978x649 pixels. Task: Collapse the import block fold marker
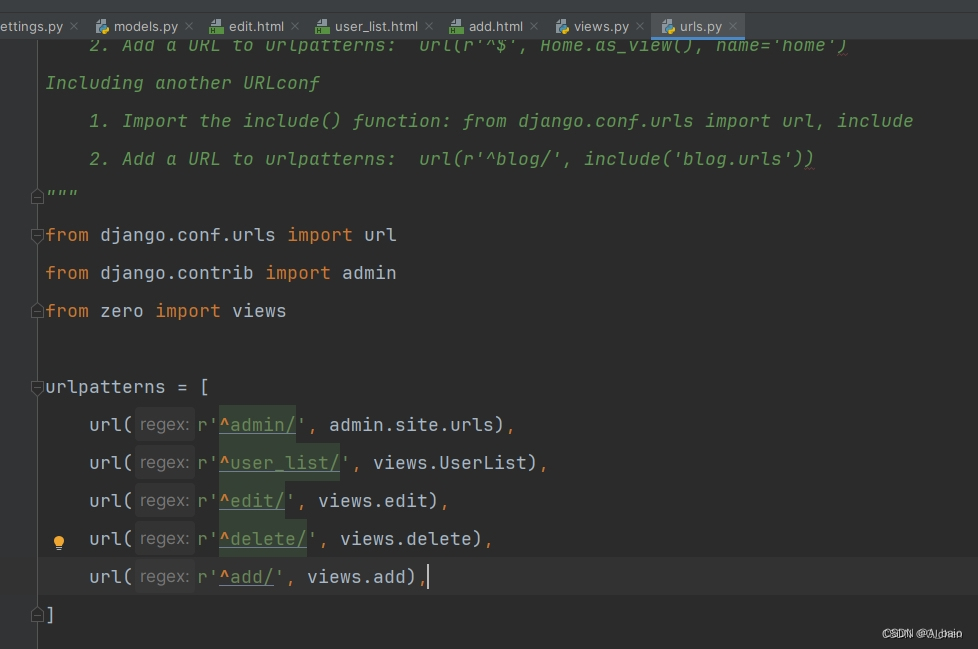click(38, 235)
